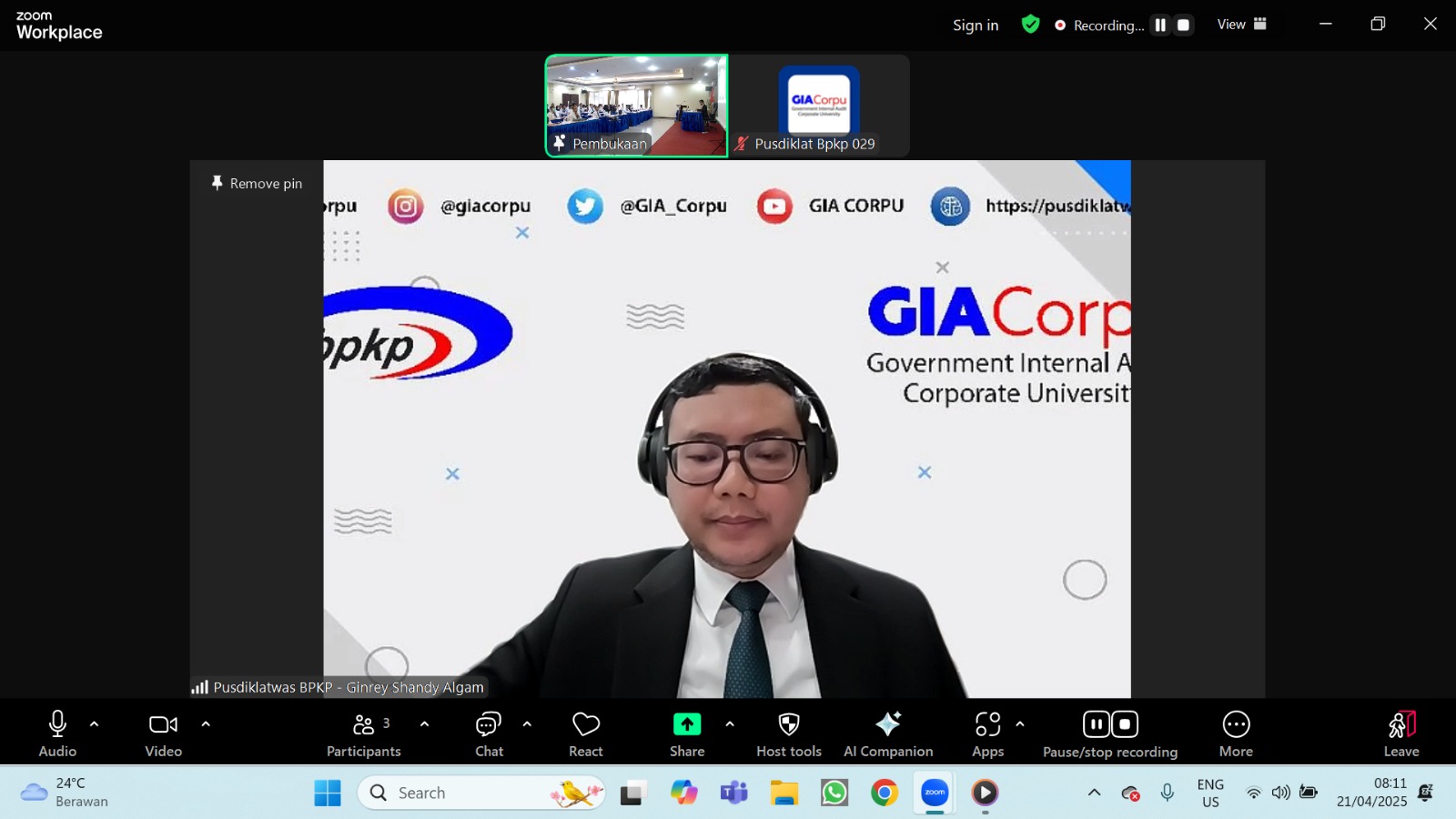Select the Pusdiklat Bpkp 029 thumbnail
The image size is (1456, 819).
[819, 106]
